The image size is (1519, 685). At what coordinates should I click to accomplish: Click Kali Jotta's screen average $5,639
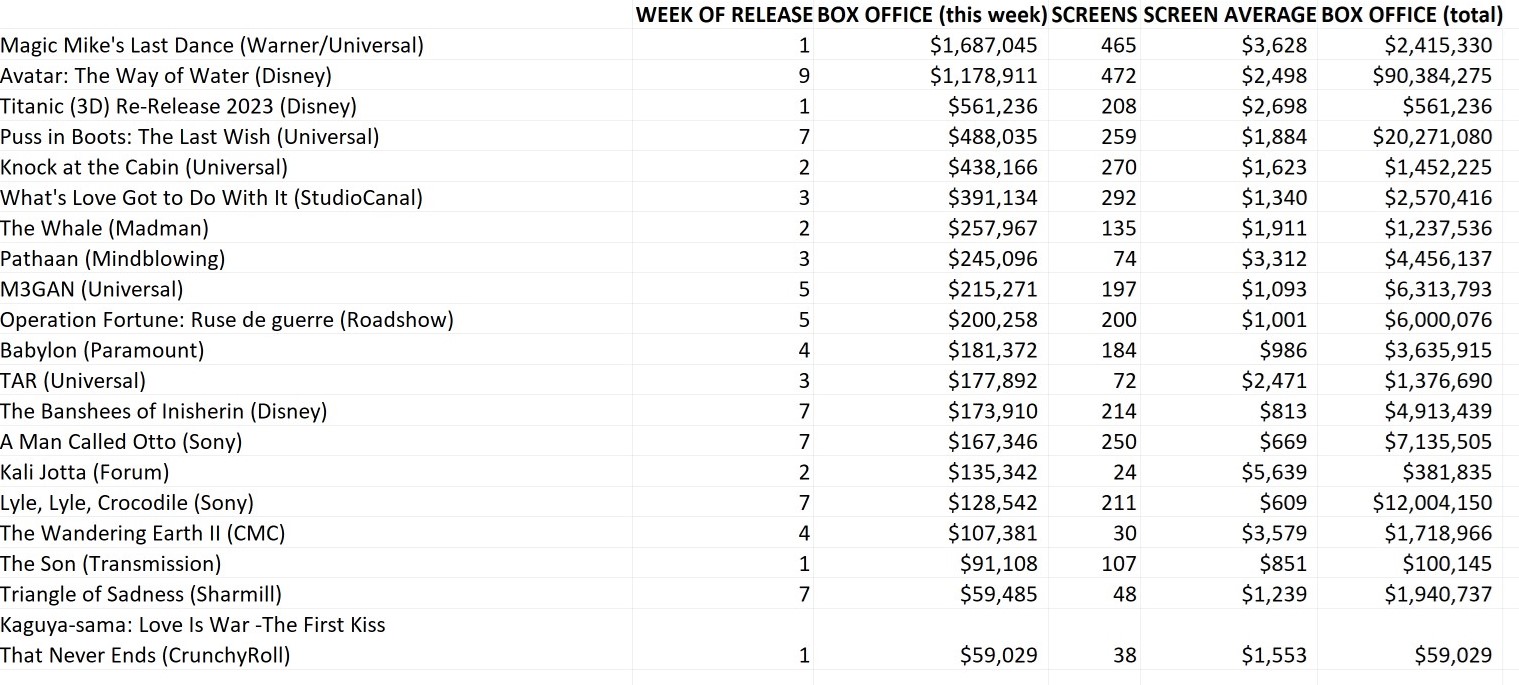tap(1273, 472)
